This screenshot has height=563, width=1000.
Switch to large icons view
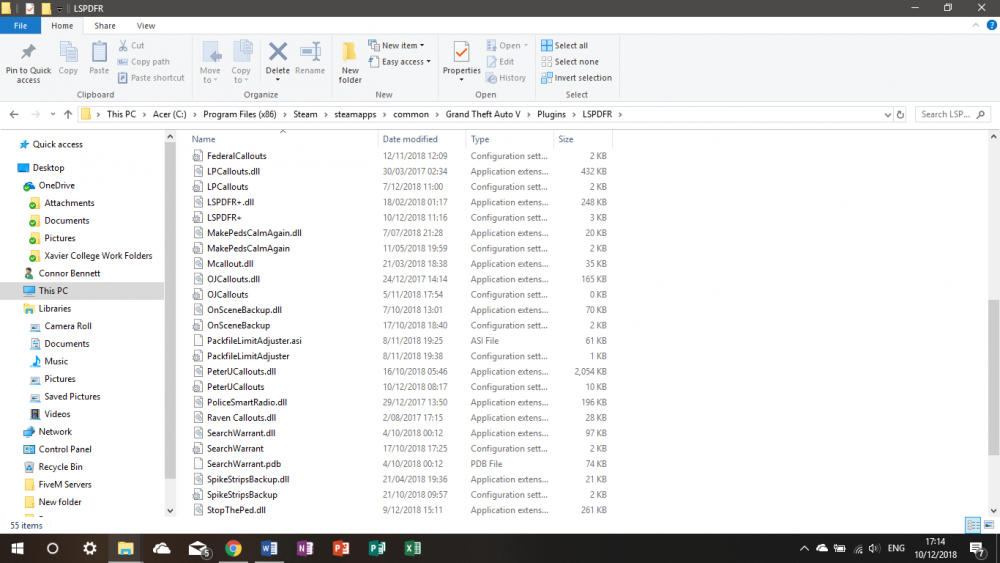click(x=989, y=525)
